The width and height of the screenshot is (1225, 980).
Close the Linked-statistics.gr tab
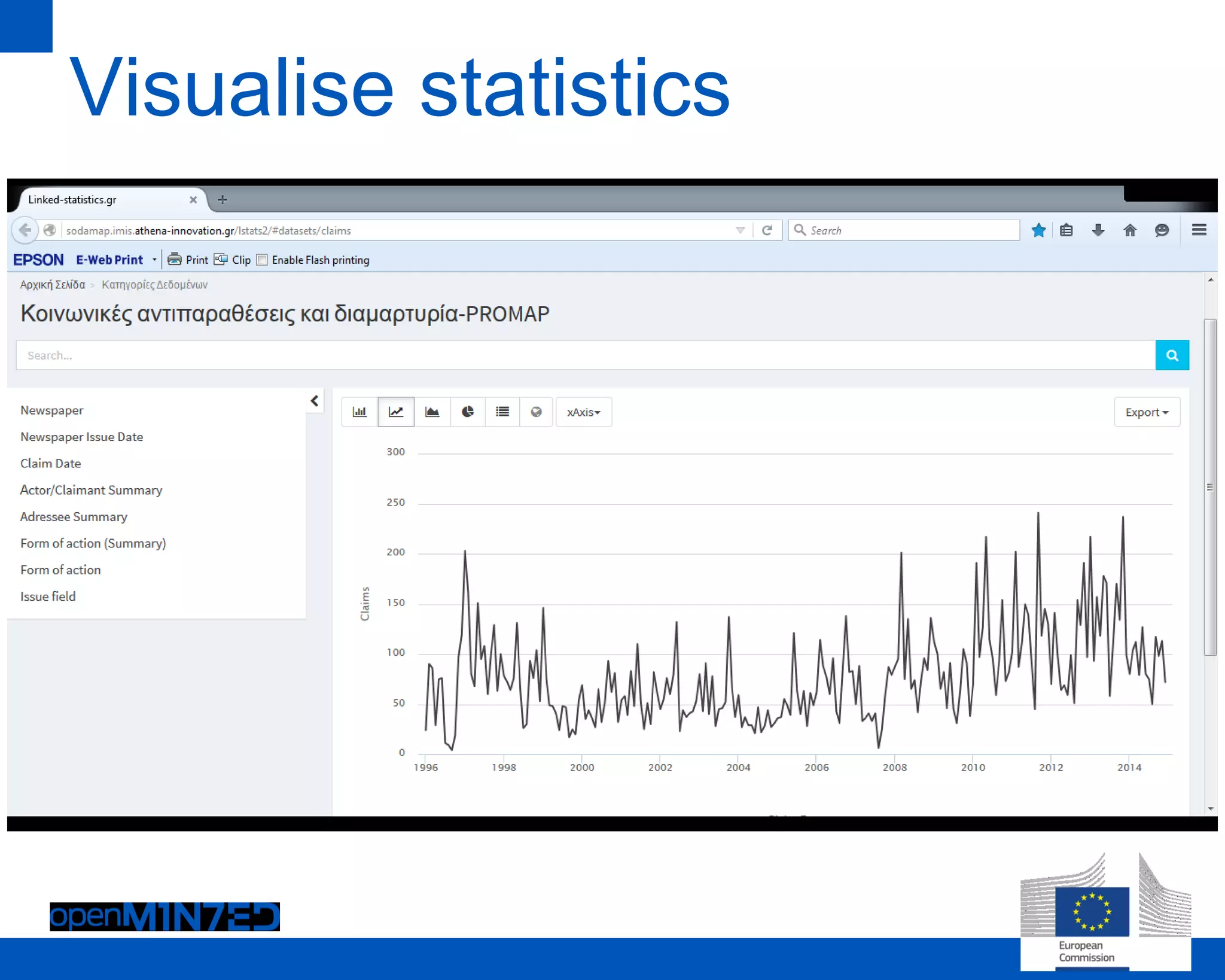click(193, 200)
